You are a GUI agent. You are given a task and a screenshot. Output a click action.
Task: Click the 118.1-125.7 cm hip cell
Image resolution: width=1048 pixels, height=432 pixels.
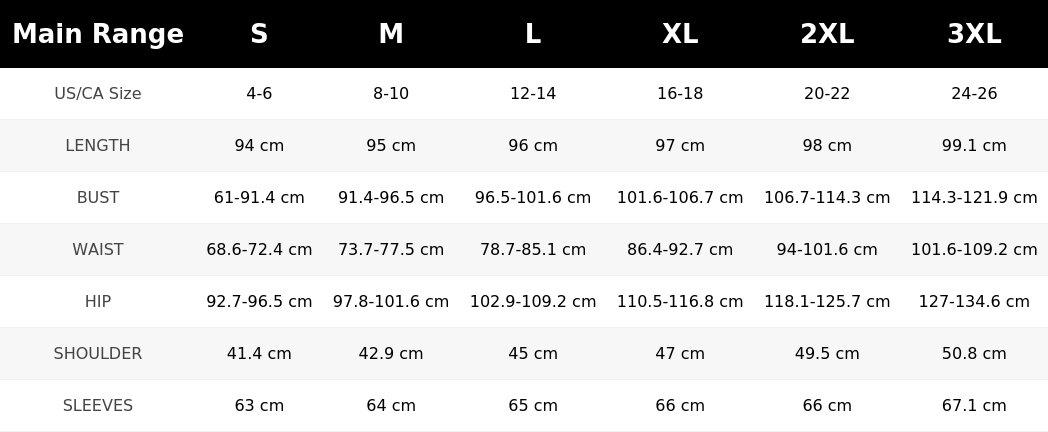click(x=827, y=302)
